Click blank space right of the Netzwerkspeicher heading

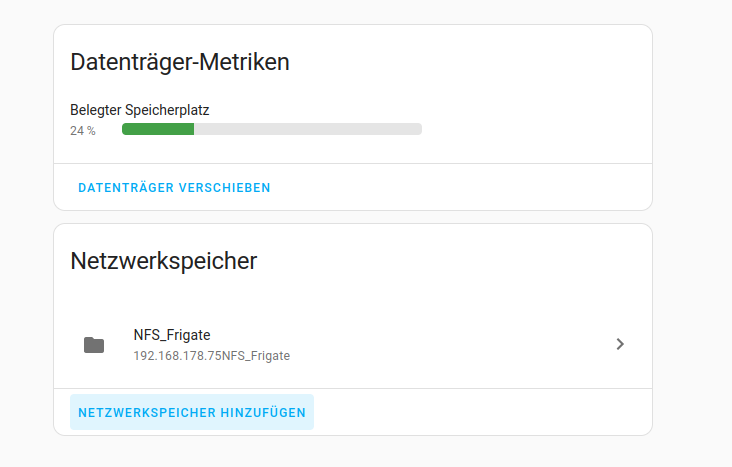coord(450,261)
